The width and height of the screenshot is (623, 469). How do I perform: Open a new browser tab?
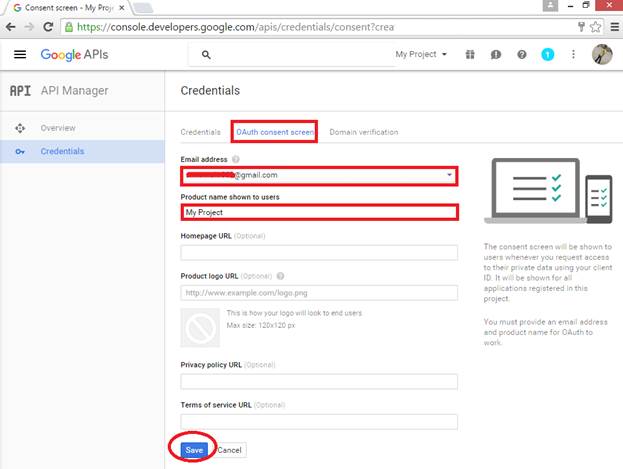[x=142, y=8]
